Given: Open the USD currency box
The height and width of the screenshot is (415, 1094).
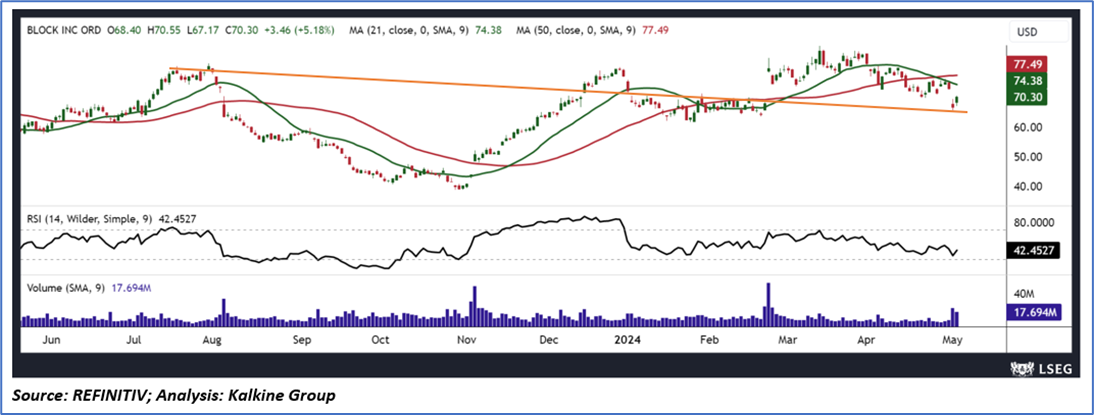Looking at the screenshot, I should [1040, 31].
